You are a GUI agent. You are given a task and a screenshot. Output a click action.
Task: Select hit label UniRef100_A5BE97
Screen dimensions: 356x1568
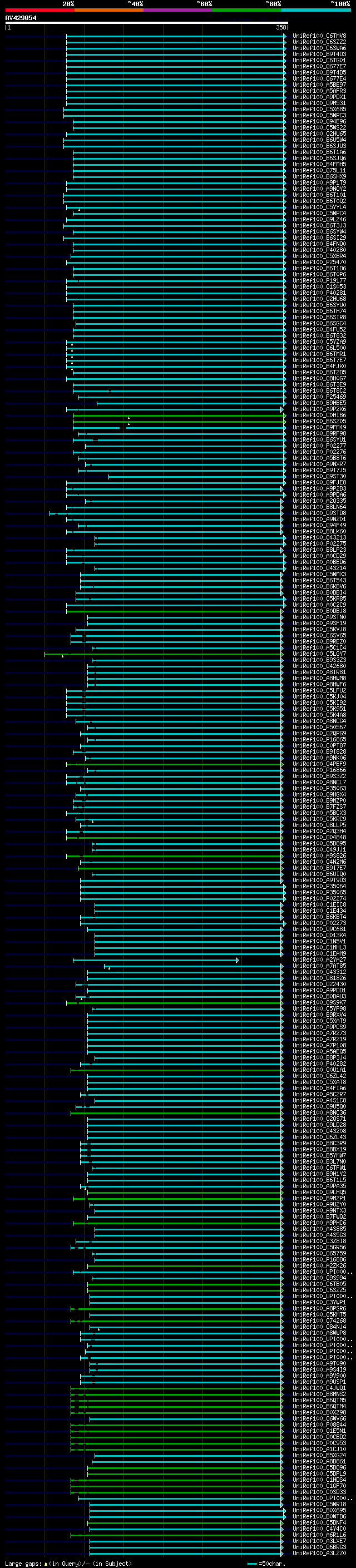pos(319,85)
